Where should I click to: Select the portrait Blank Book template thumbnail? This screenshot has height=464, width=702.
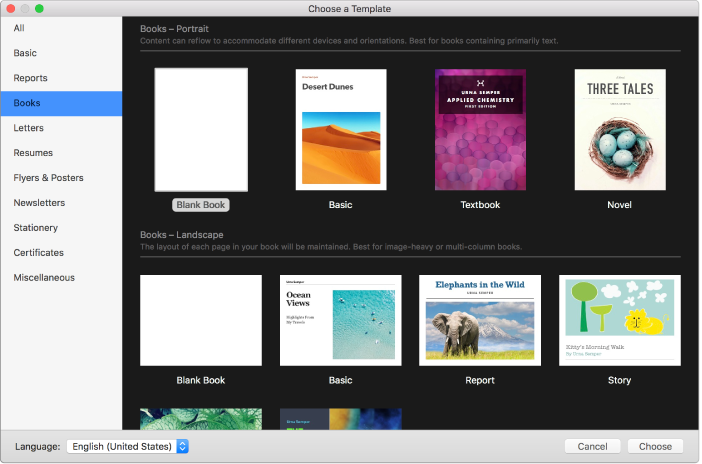tap(201, 130)
